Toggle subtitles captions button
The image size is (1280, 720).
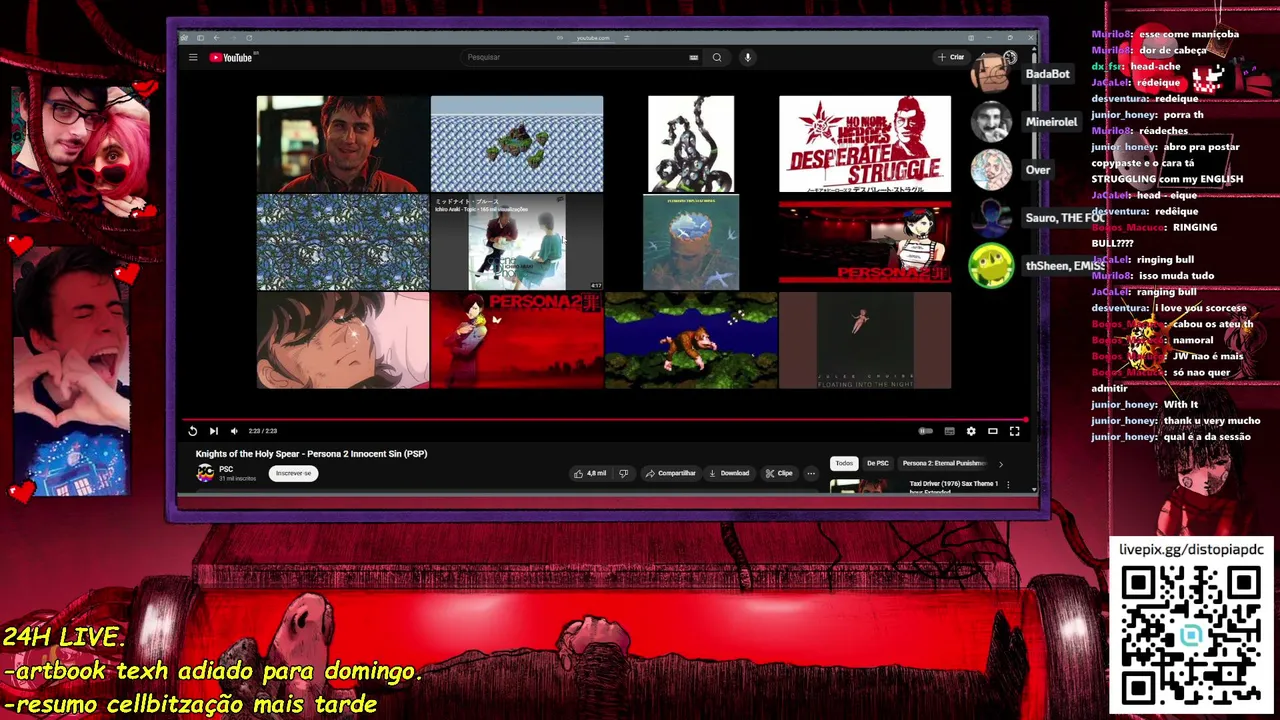(x=949, y=431)
